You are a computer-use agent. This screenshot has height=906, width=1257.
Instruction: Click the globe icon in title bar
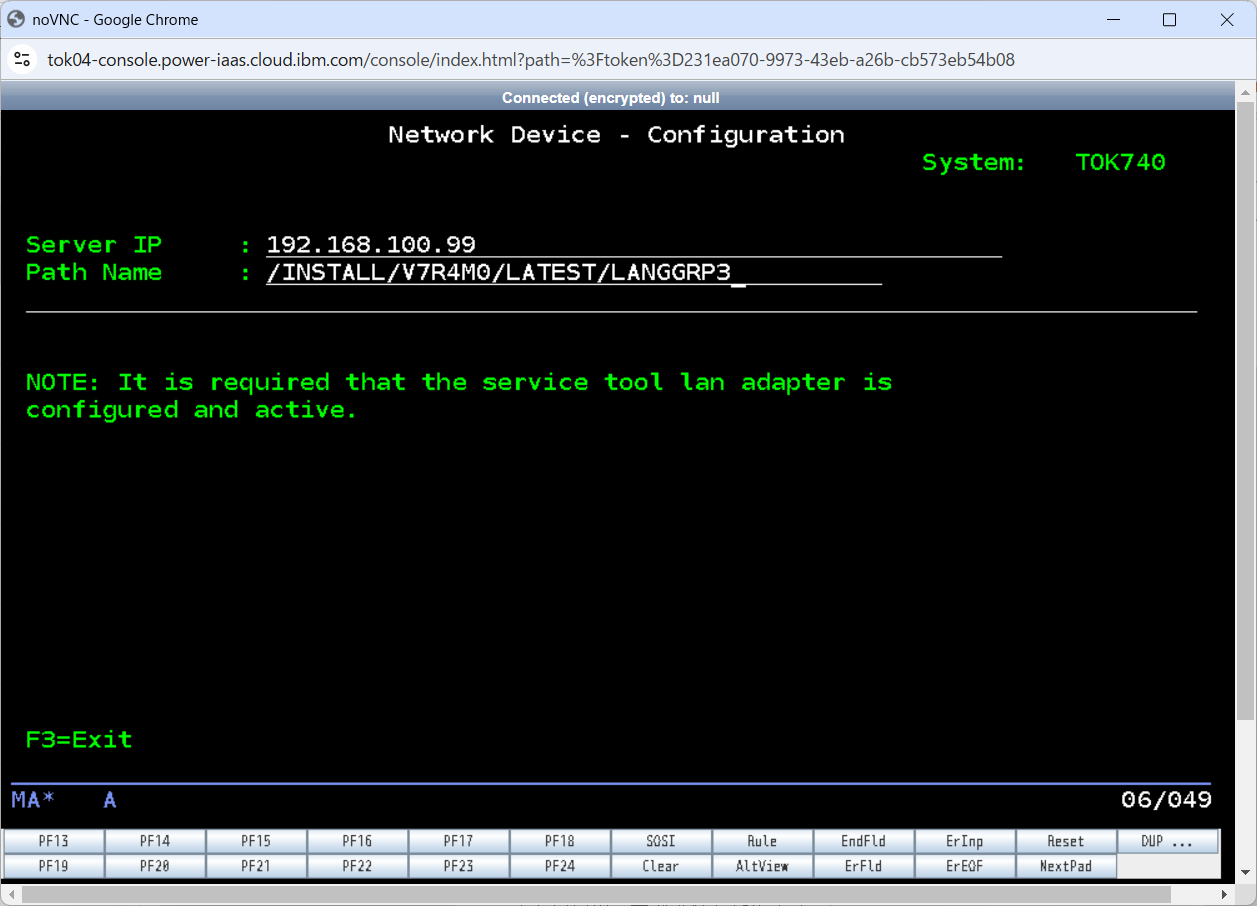(16, 19)
